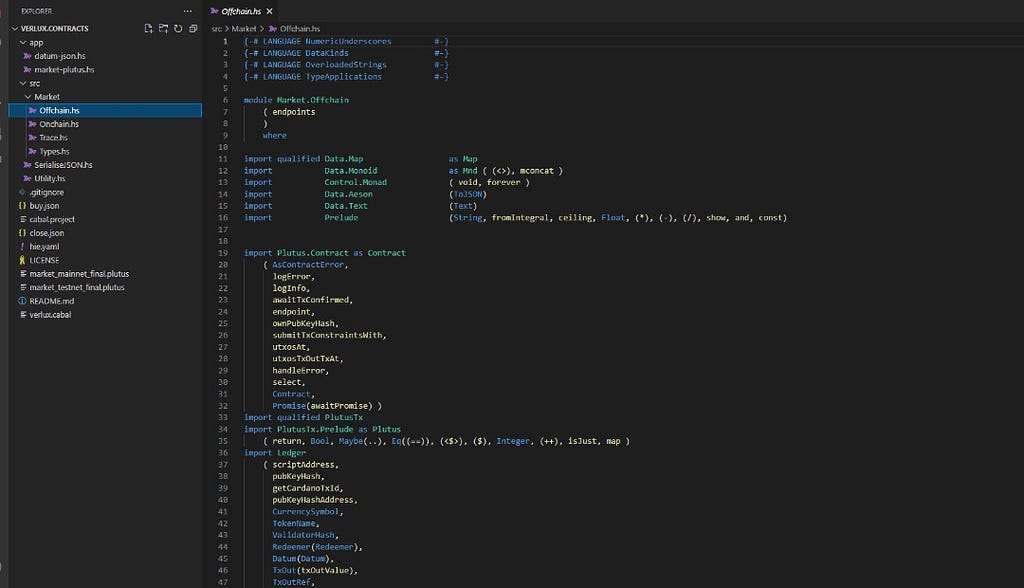Click the Haskell icon in Offchain.hs tab
The width and height of the screenshot is (1024, 588).
[214, 11]
